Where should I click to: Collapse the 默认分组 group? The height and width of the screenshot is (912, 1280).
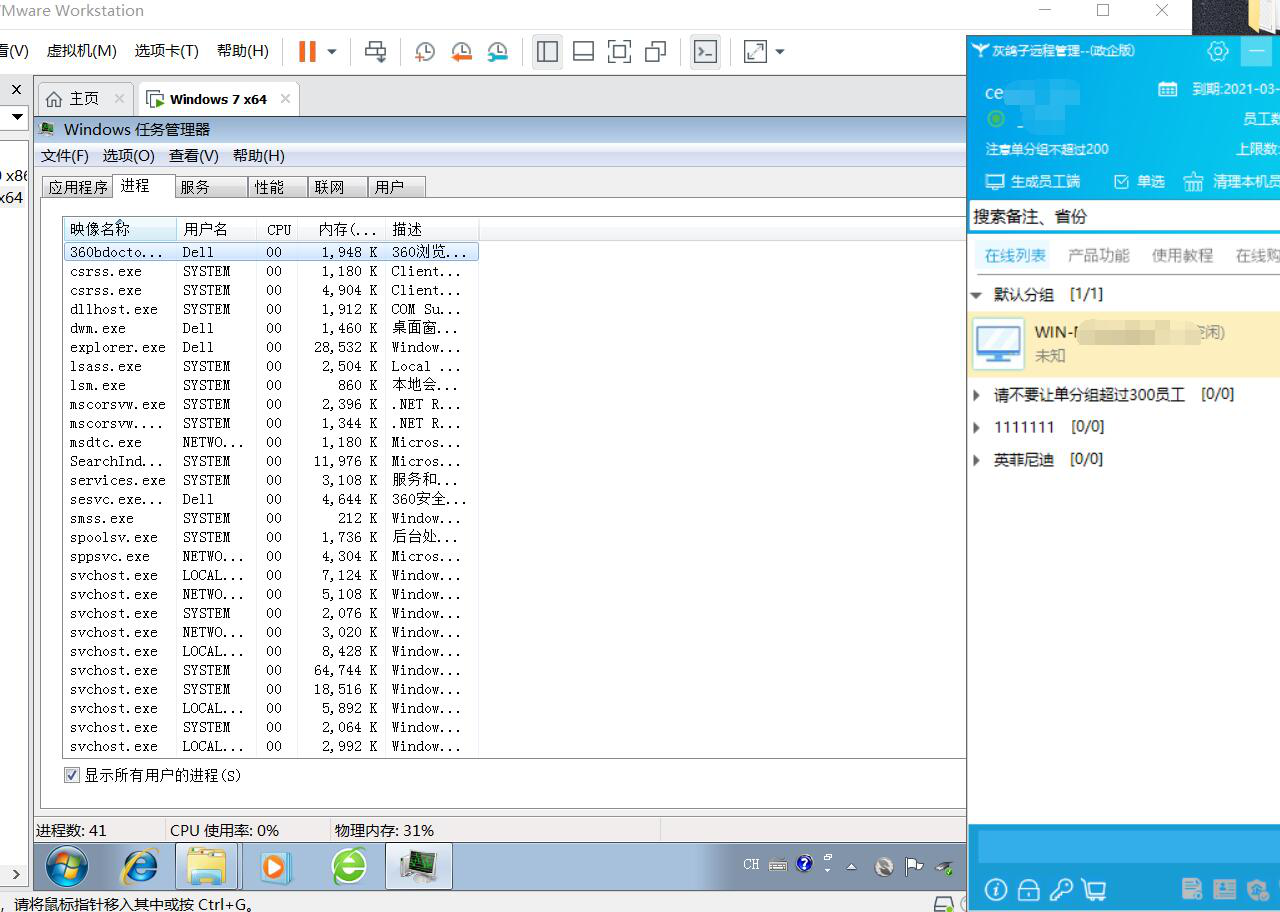(x=977, y=295)
